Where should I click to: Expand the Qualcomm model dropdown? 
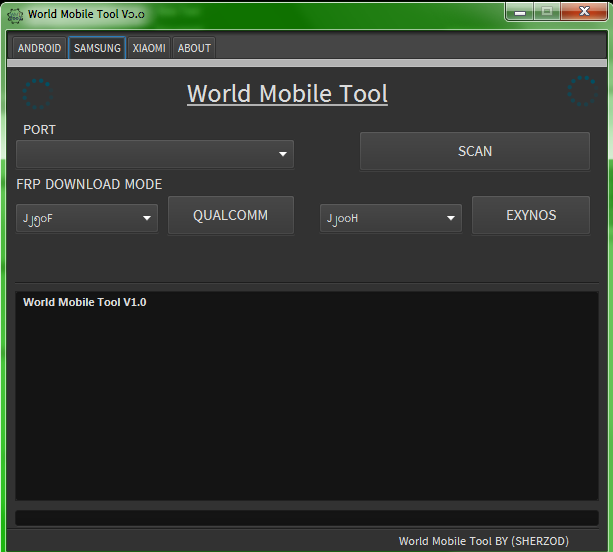pos(87,218)
